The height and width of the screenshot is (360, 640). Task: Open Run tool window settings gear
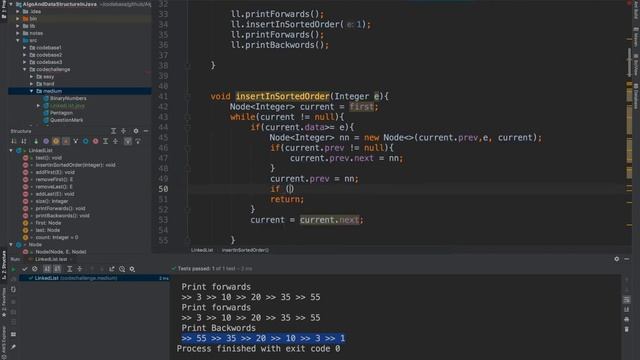[x=617, y=259]
